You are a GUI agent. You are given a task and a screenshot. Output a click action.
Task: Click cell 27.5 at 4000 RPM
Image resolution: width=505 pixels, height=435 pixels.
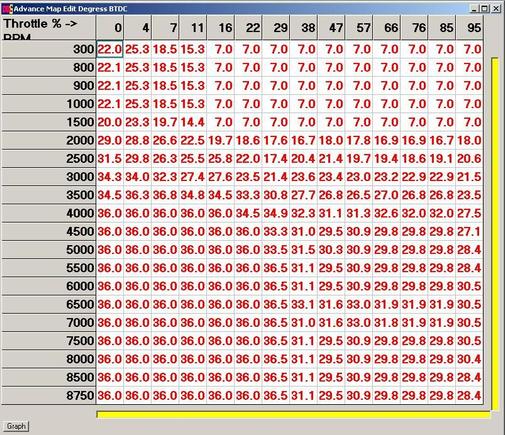point(469,213)
